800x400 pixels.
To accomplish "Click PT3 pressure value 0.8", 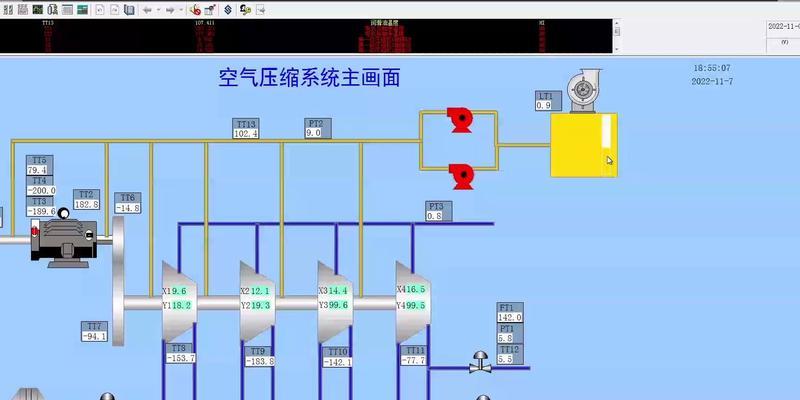I will click(x=434, y=216).
